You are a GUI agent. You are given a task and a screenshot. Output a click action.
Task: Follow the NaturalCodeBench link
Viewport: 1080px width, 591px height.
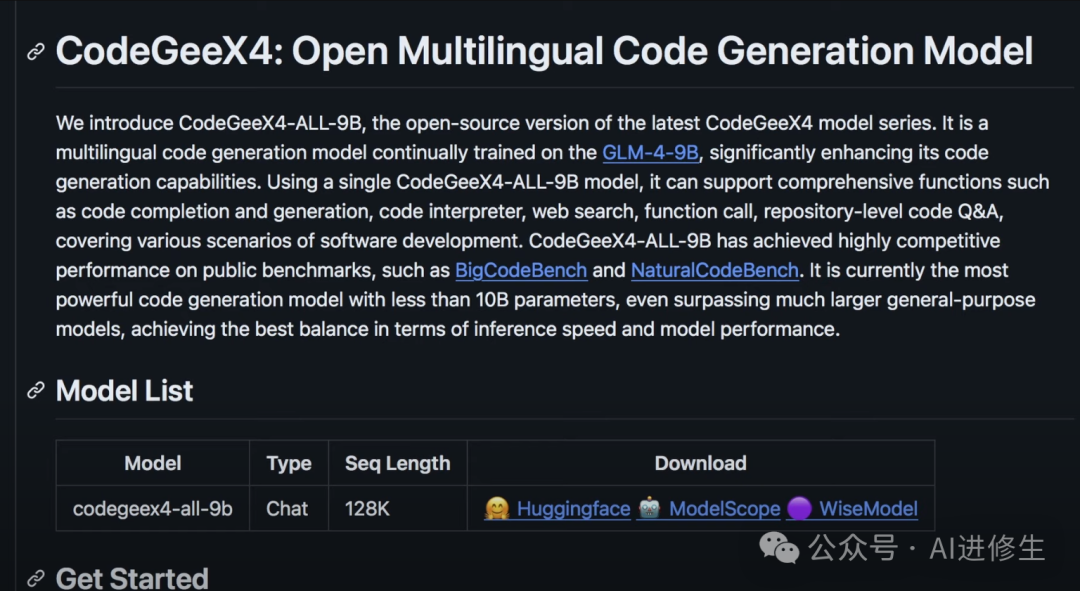[715, 270]
